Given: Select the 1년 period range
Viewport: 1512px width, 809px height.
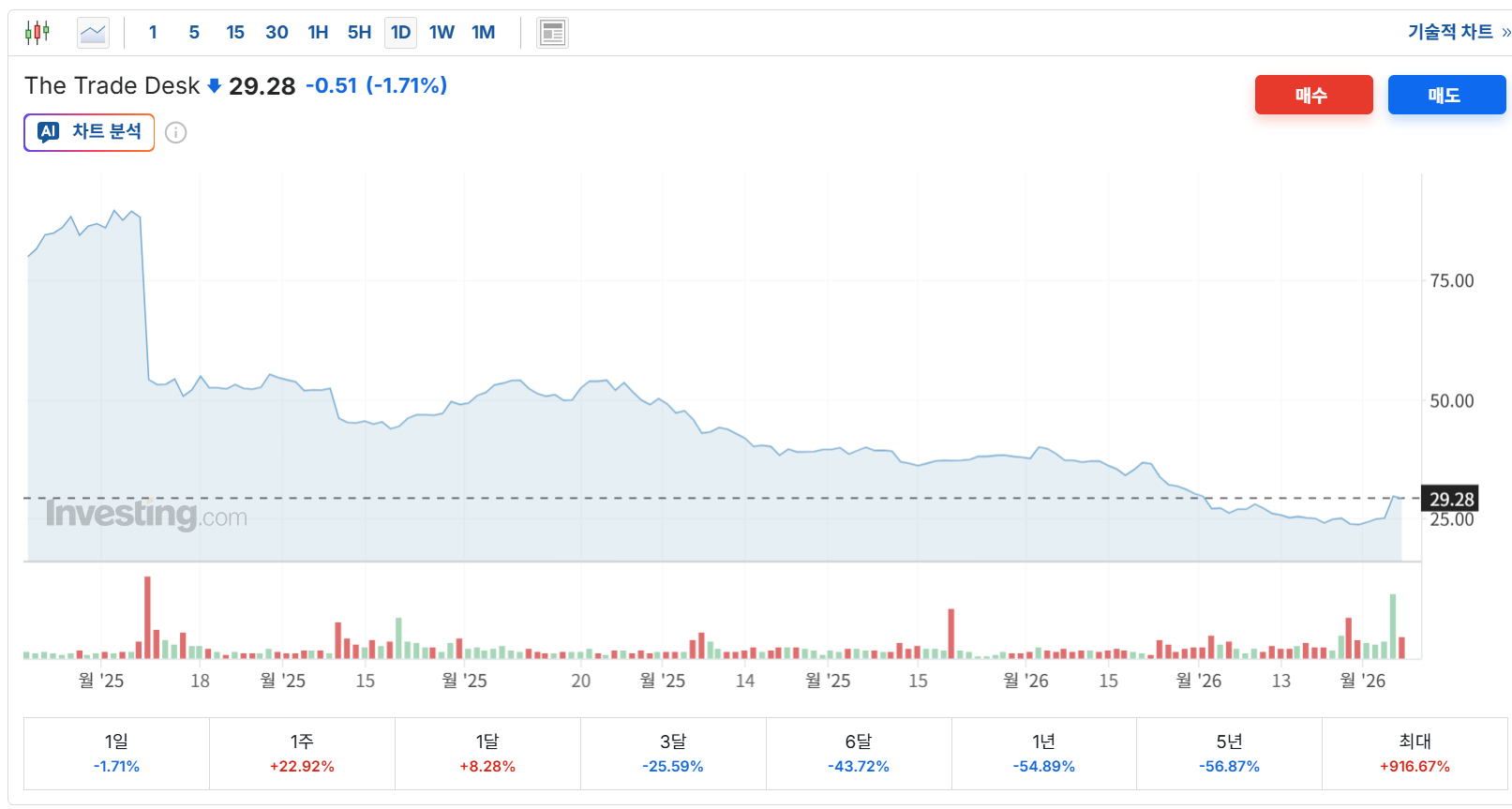Looking at the screenshot, I should (1044, 754).
